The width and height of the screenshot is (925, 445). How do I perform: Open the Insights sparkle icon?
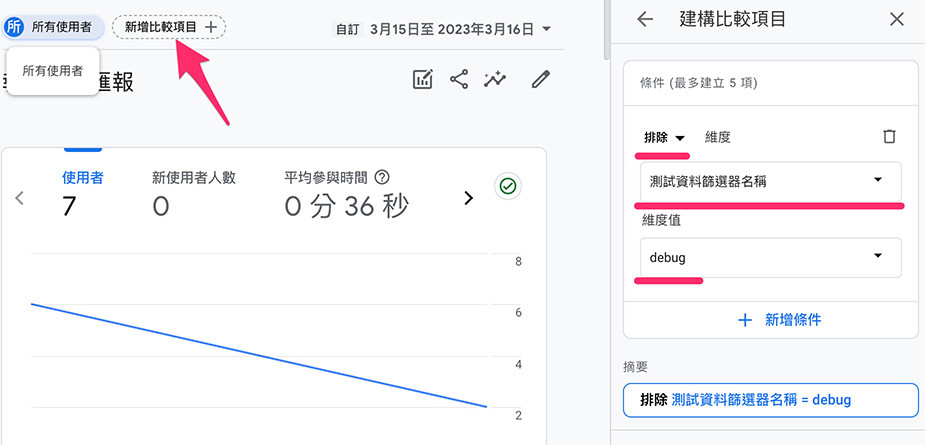[495, 79]
